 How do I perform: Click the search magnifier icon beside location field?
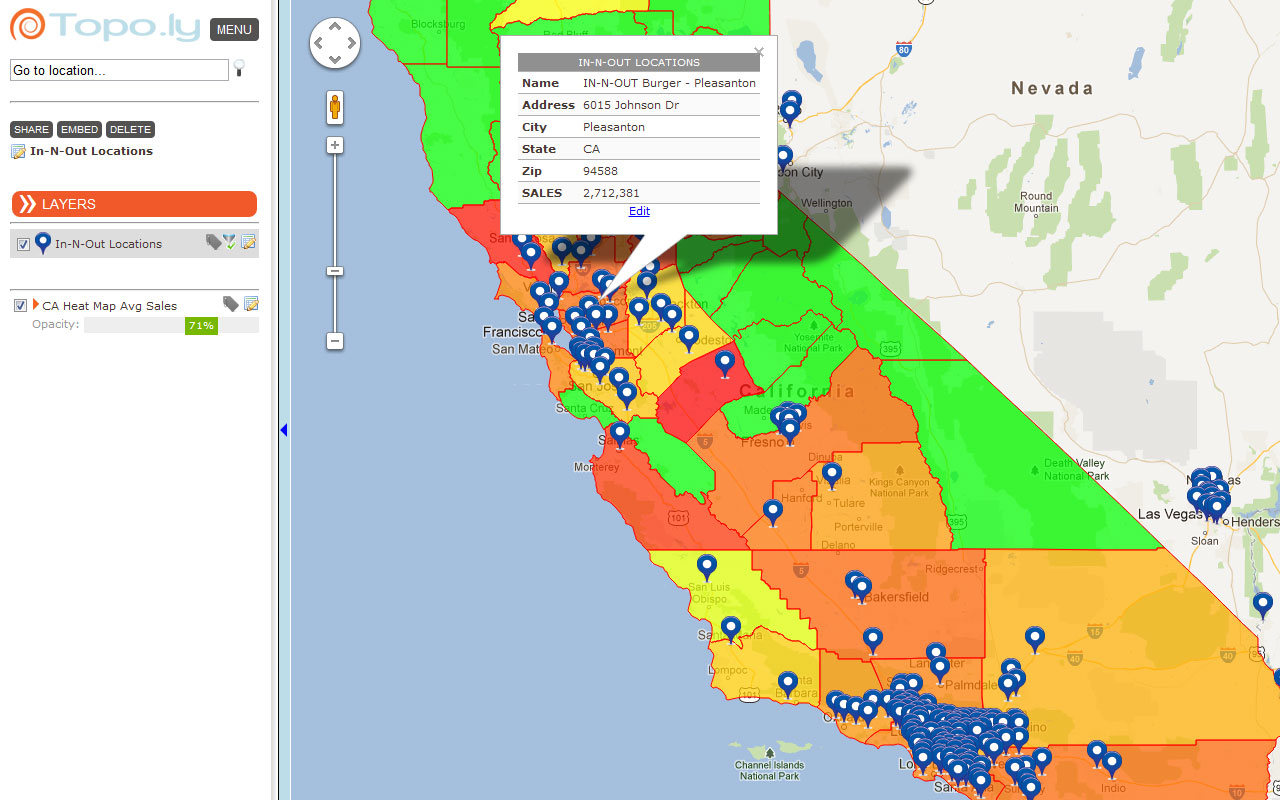[239, 68]
